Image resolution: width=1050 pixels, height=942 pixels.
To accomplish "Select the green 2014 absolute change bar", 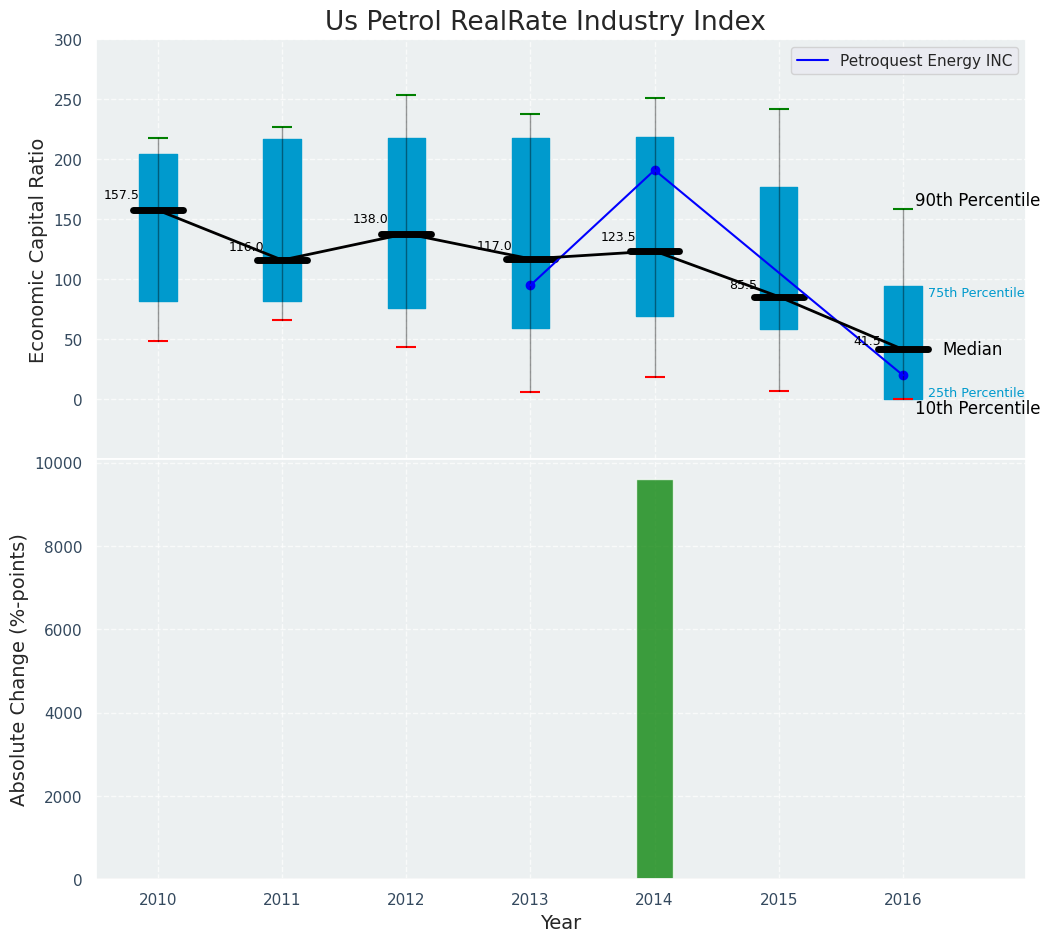I will [x=655, y=679].
